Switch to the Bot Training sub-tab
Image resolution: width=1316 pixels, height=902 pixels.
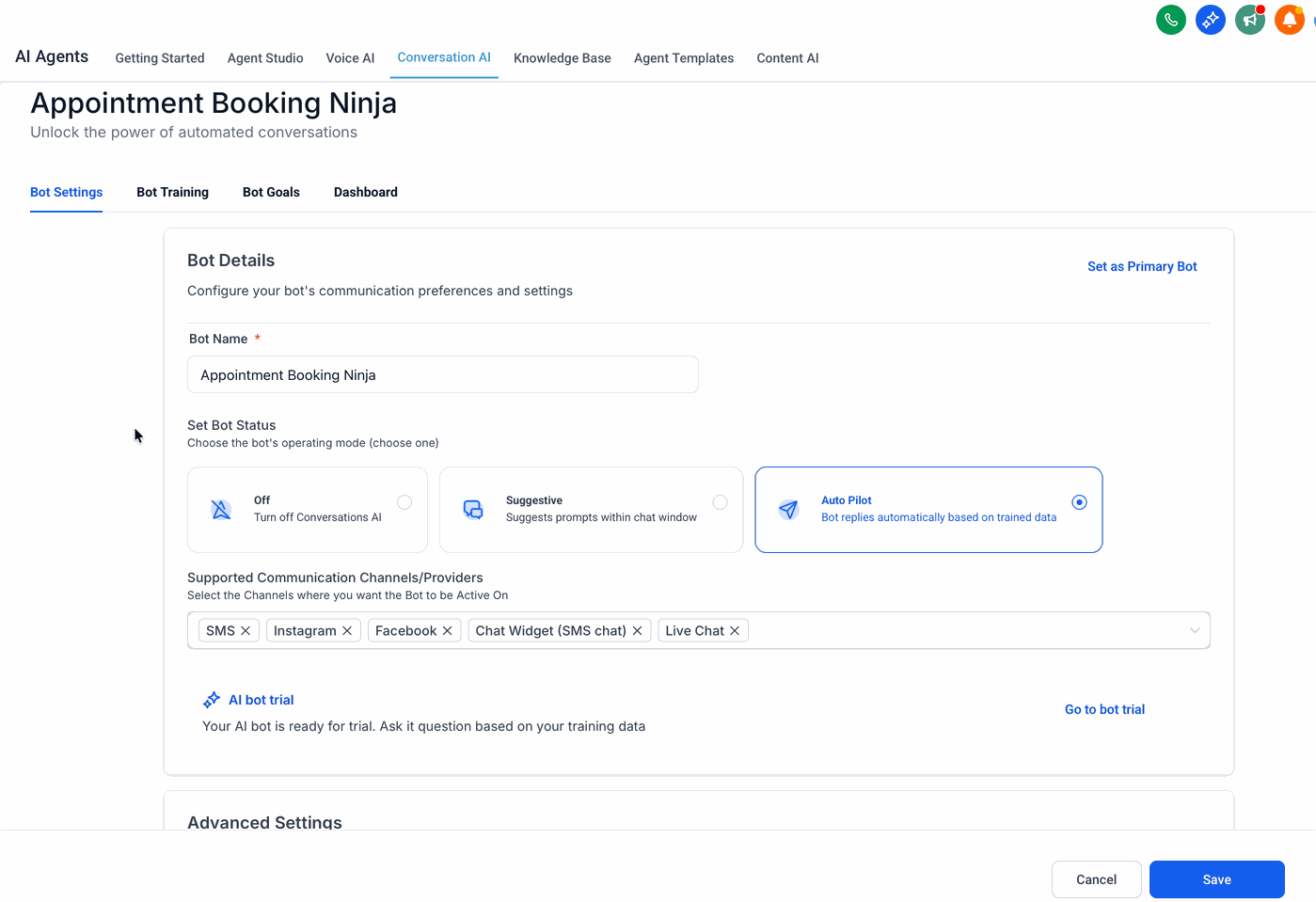click(173, 192)
